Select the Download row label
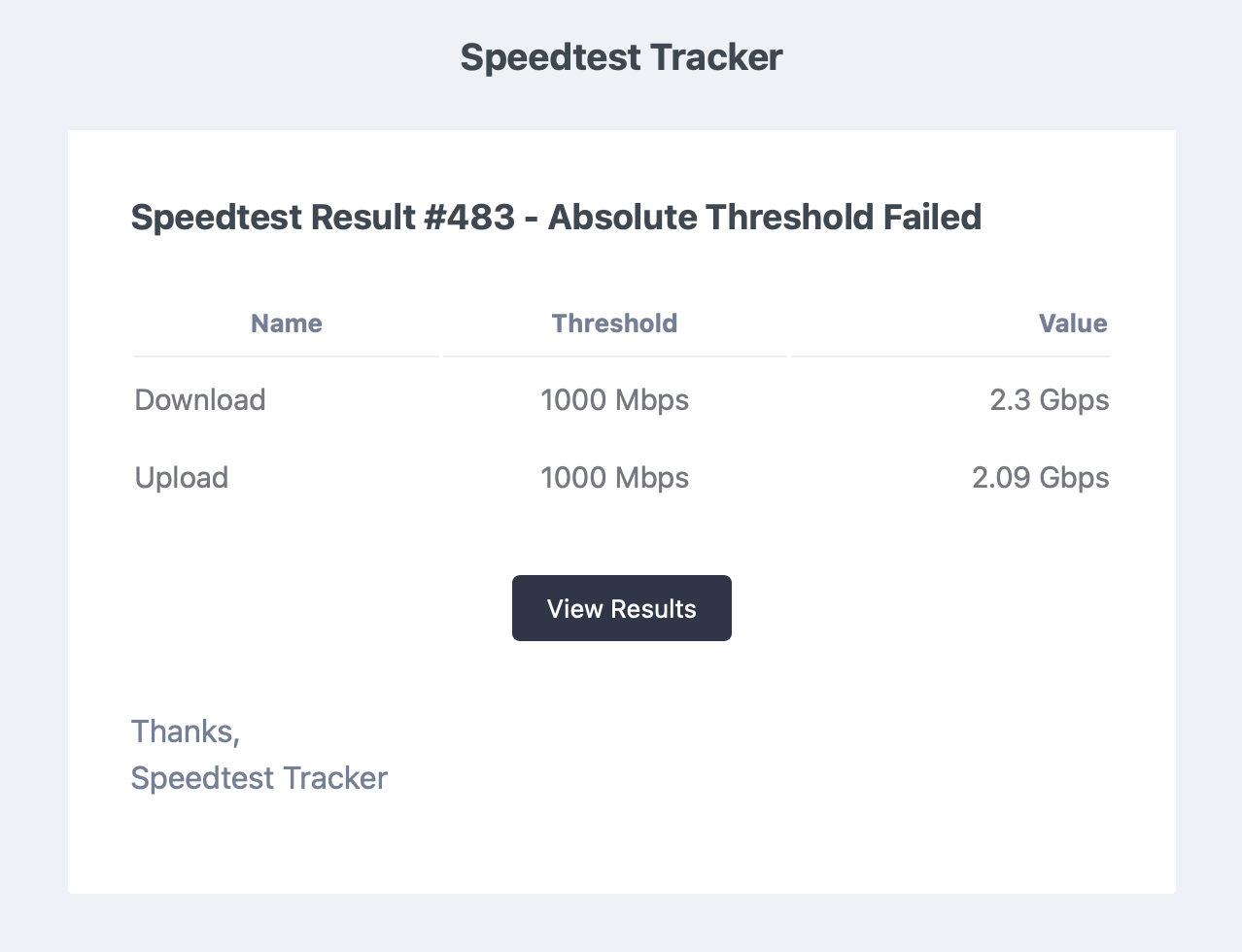The width and height of the screenshot is (1242, 952). click(x=200, y=399)
